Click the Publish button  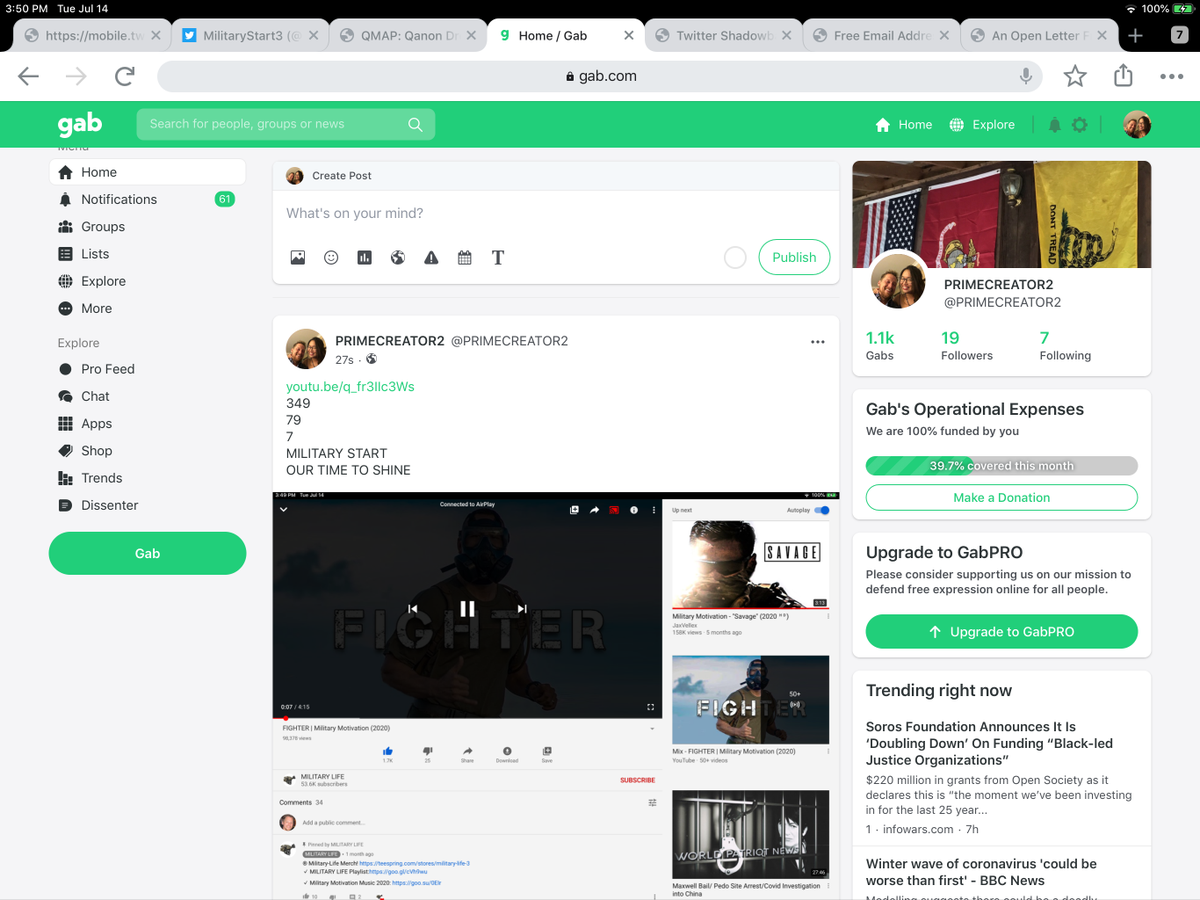pyautogui.click(x=794, y=257)
